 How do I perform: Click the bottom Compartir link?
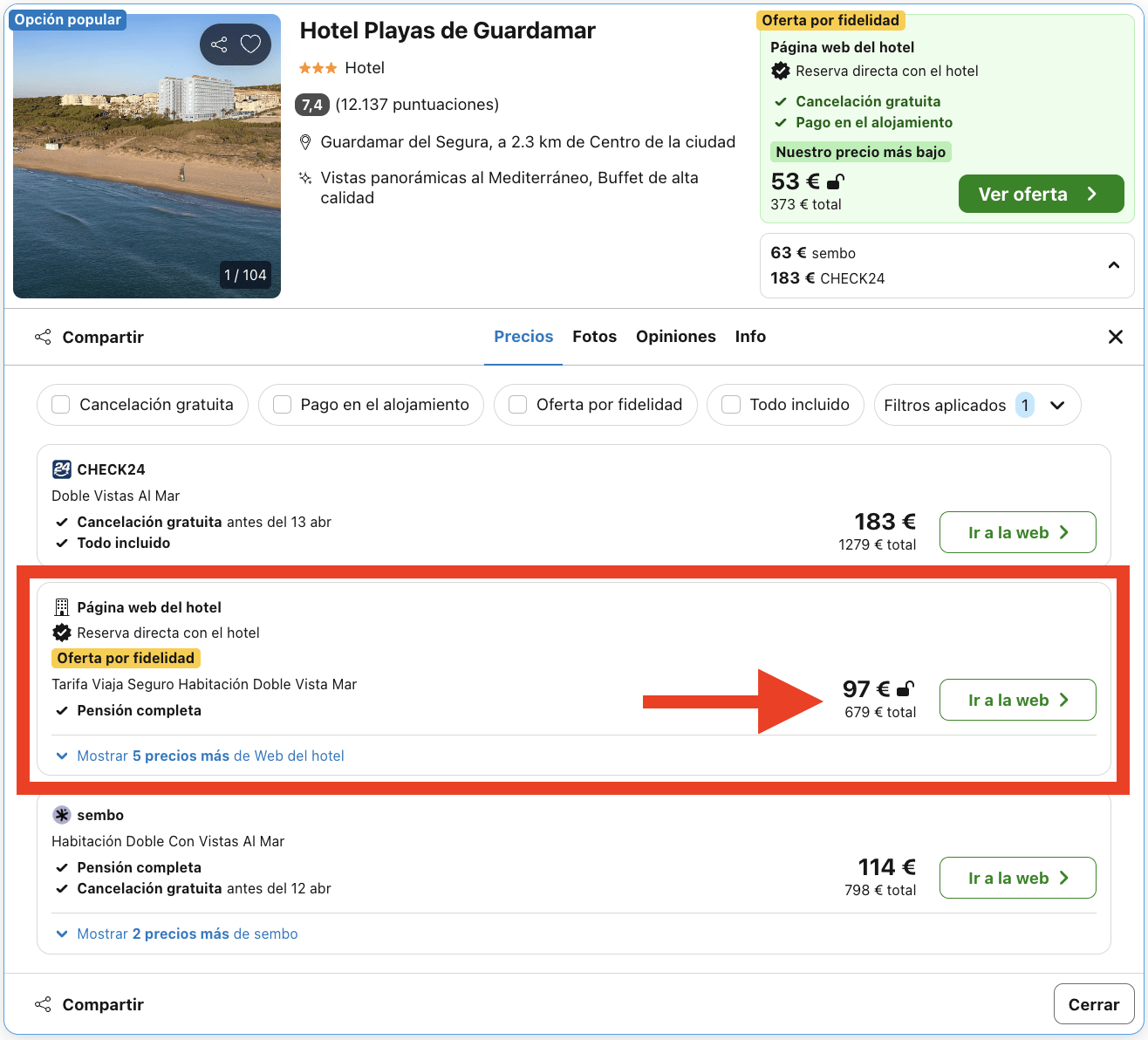pos(103,1004)
